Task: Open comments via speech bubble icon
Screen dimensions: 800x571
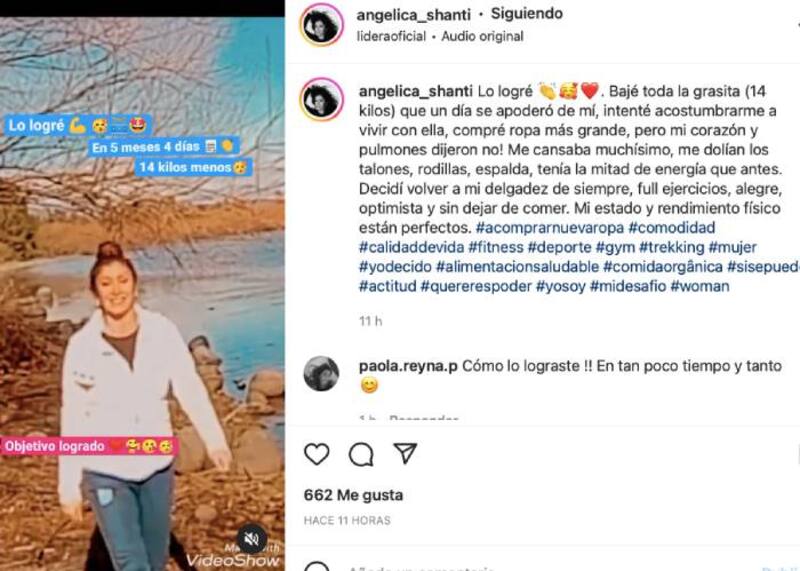Action: [361, 454]
